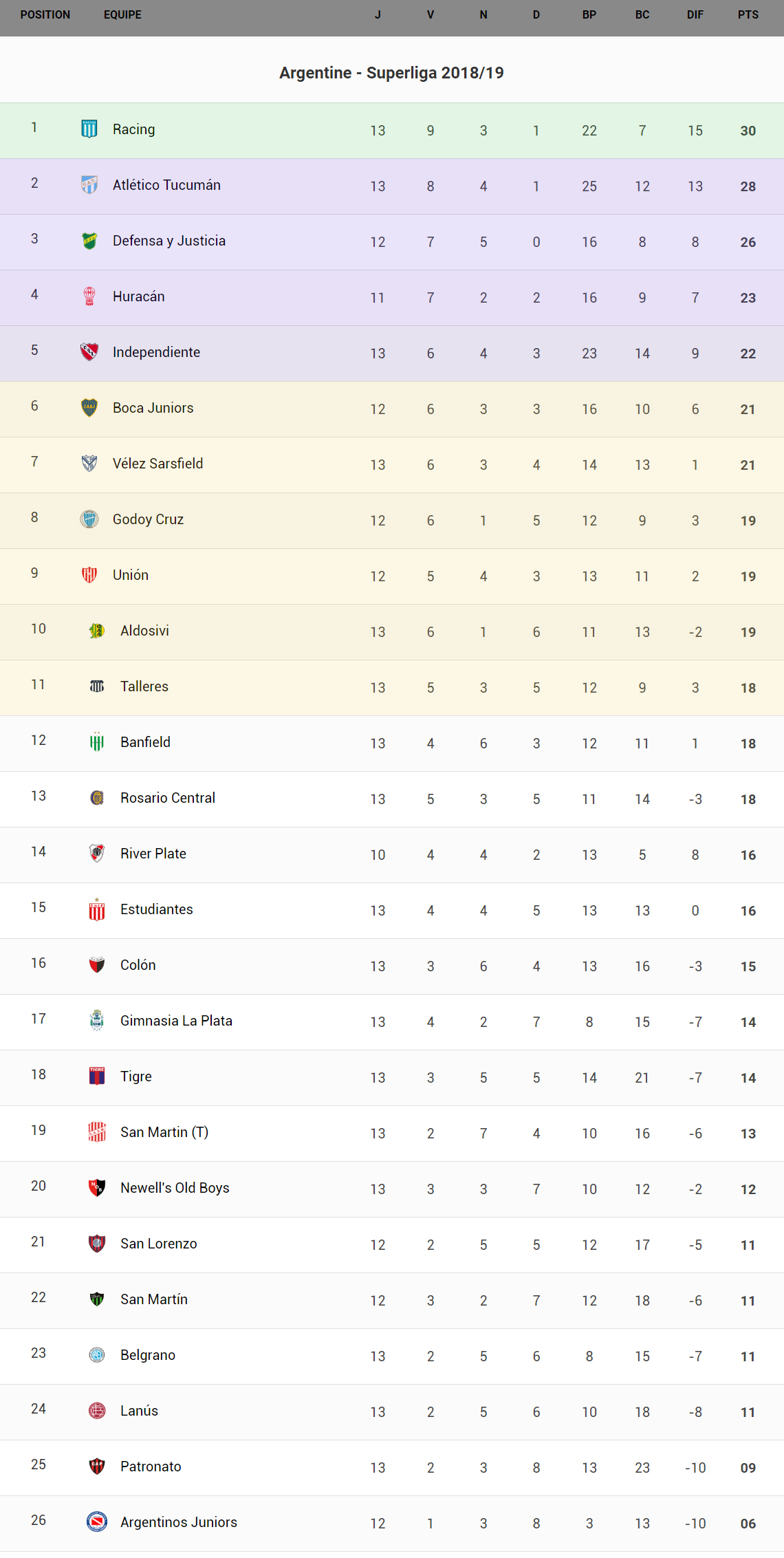The height and width of the screenshot is (1558, 784).
Task: Sort by the DIF column header
Action: click(x=695, y=14)
